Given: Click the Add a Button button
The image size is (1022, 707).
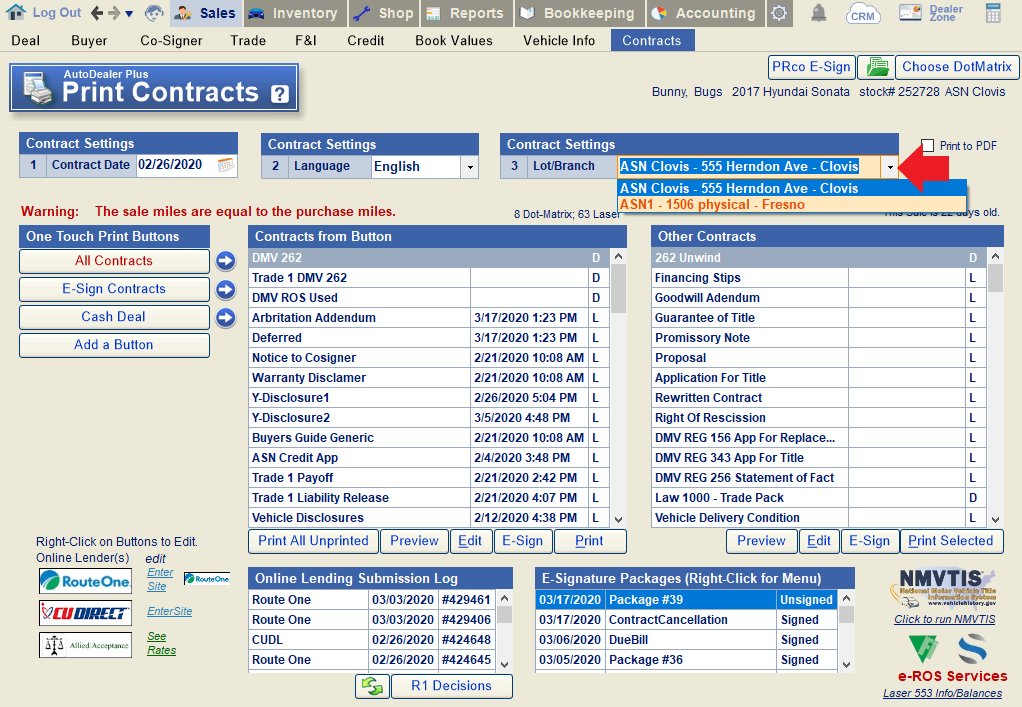Looking at the screenshot, I should 114,345.
